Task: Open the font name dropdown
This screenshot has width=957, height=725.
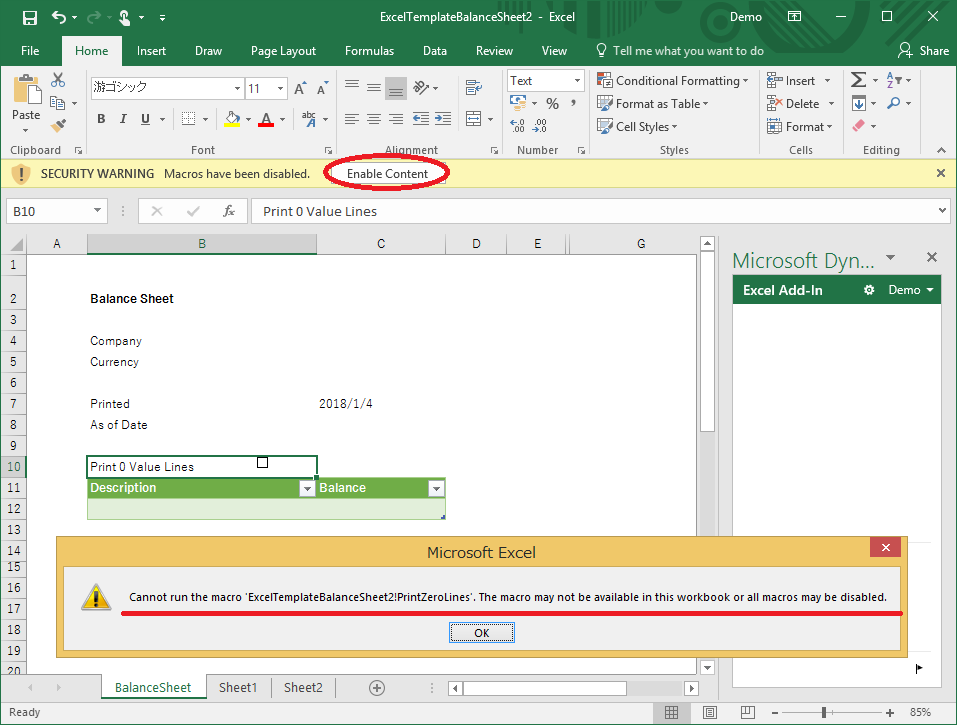Action: 237,88
